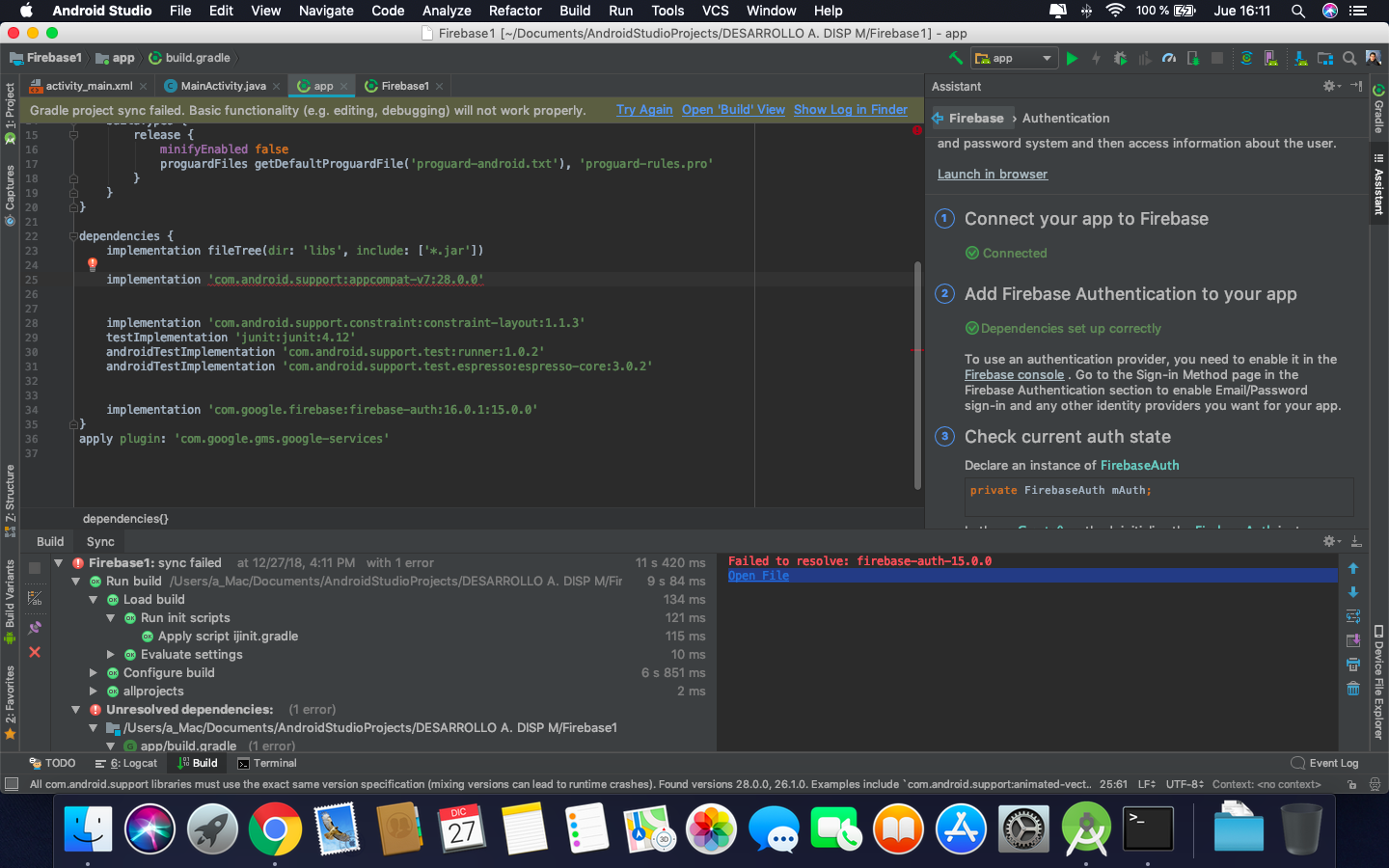Expand the Evaluate settings node
1389x868 pixels.
111,654
